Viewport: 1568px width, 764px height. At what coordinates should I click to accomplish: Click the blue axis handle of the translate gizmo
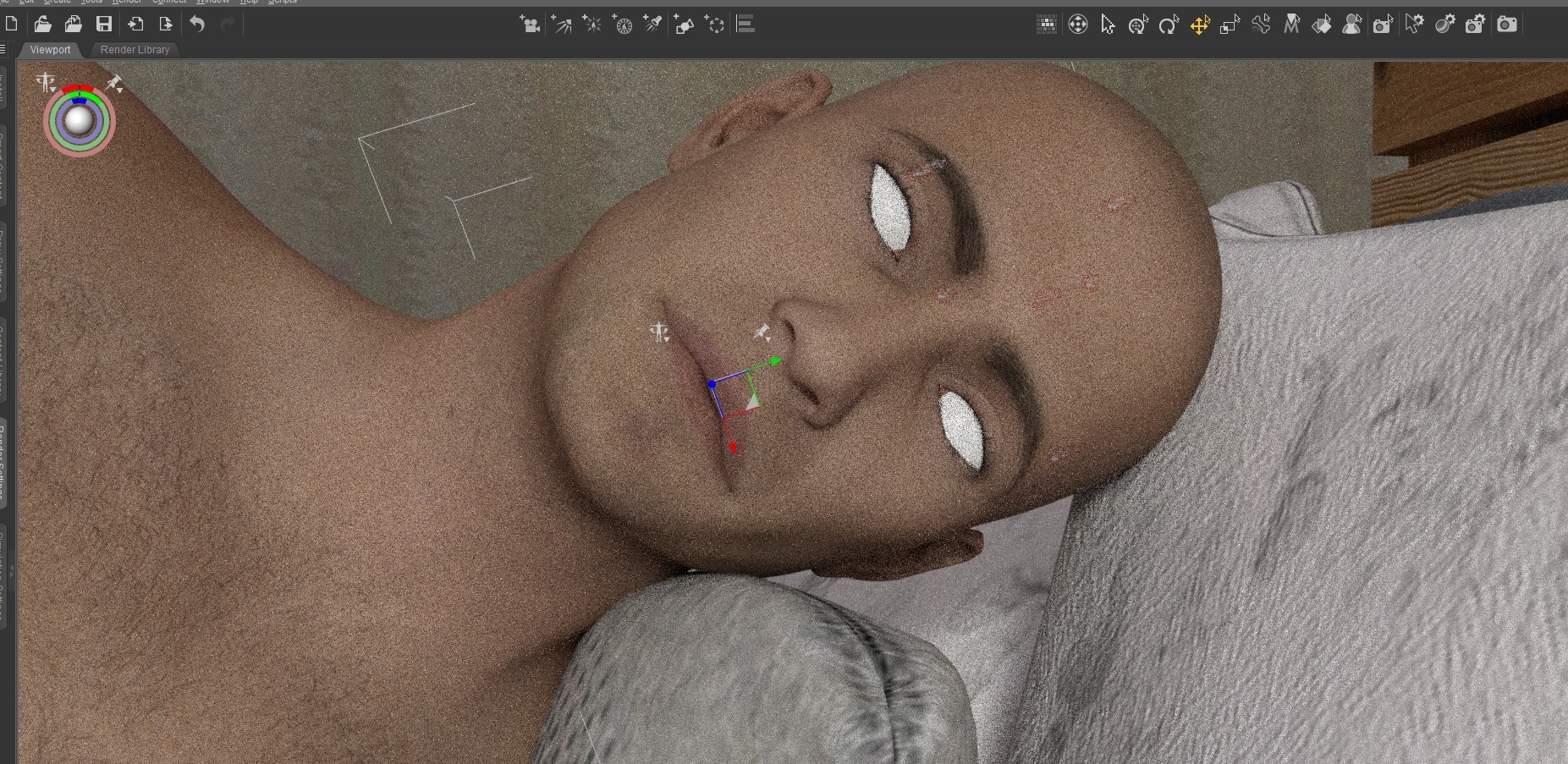pos(712,384)
